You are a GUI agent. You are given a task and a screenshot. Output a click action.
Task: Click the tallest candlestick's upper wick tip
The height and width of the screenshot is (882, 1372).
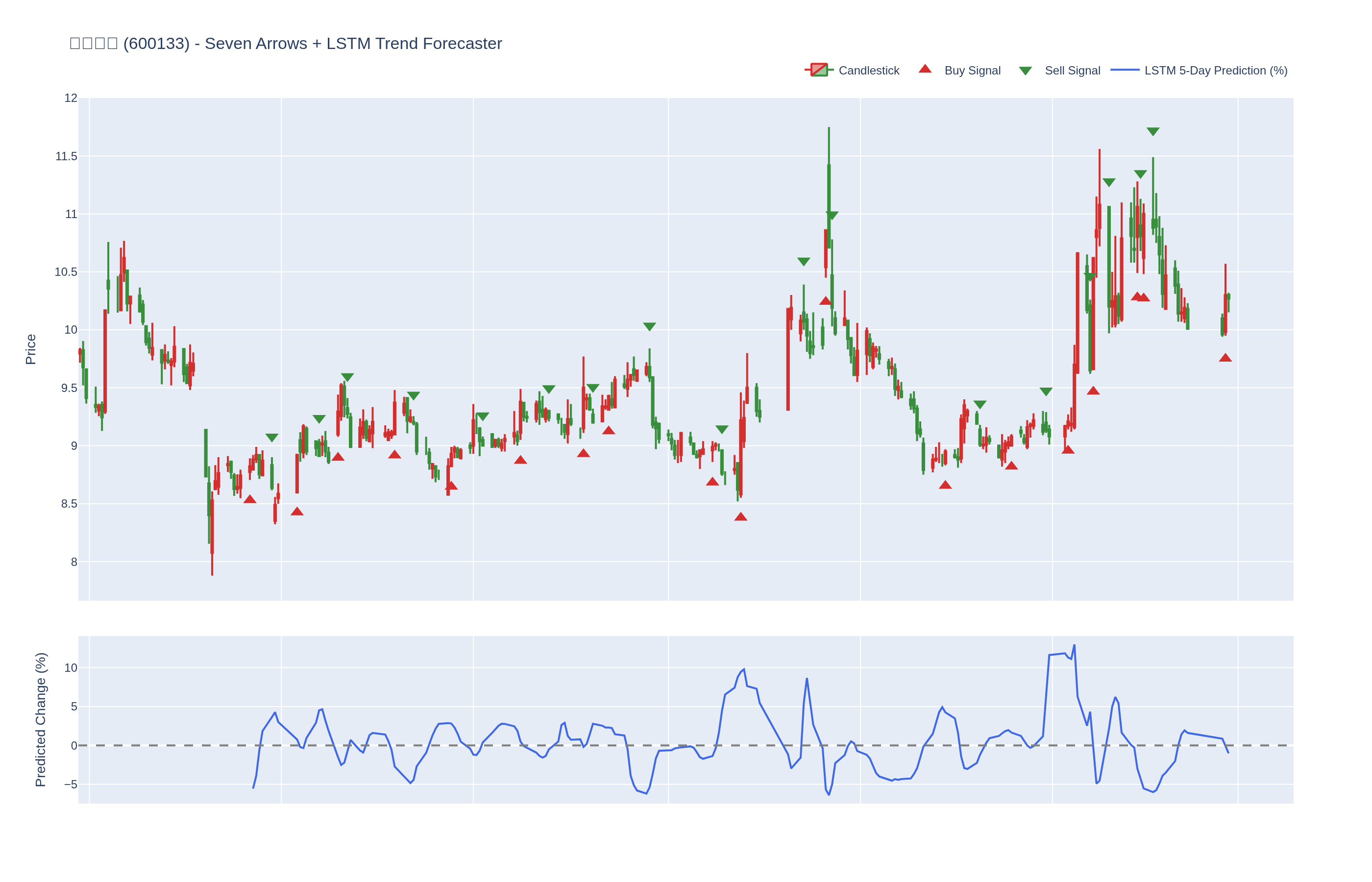click(x=828, y=128)
